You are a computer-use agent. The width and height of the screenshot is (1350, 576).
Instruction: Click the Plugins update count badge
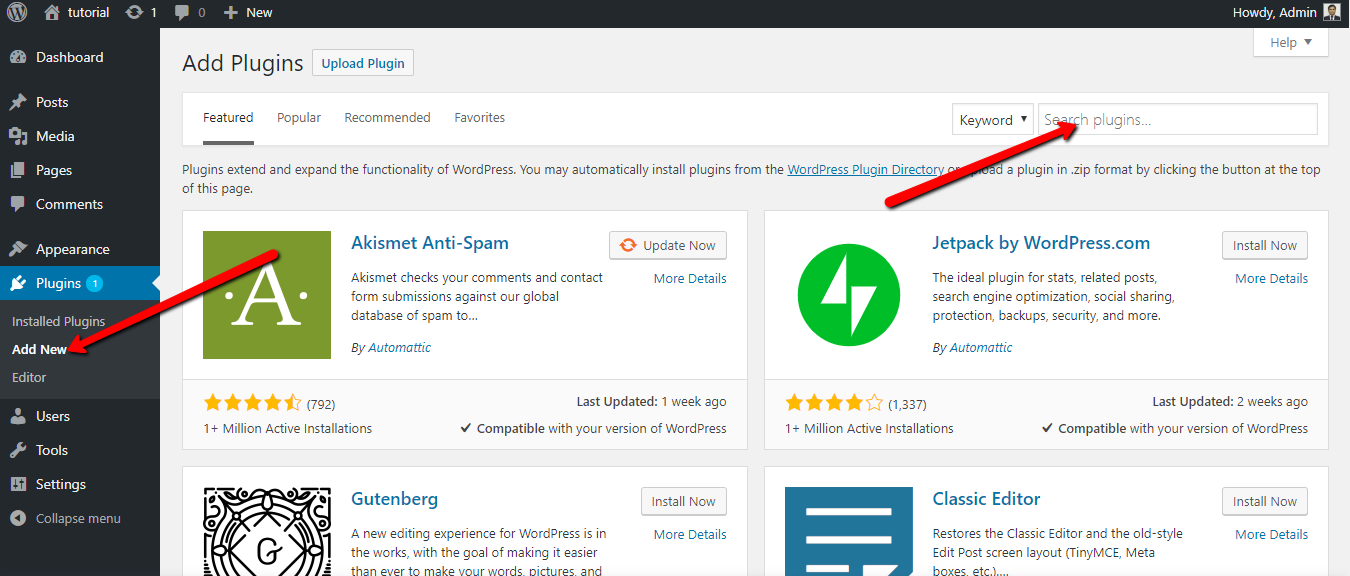[x=94, y=283]
